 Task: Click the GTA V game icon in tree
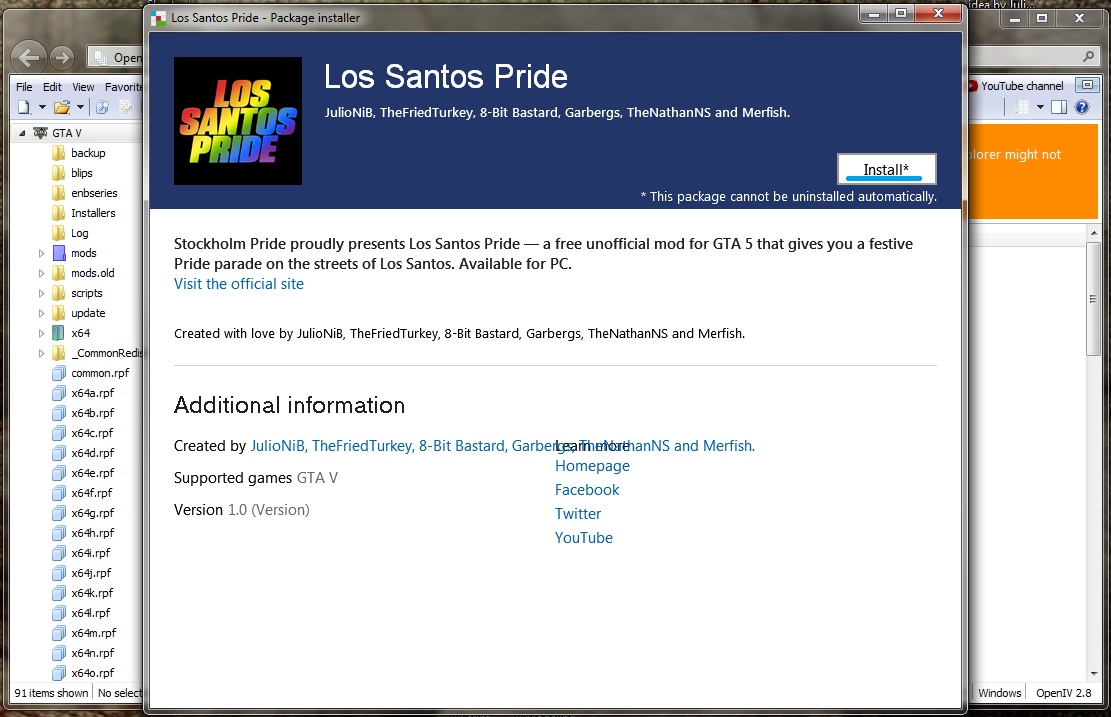point(40,133)
